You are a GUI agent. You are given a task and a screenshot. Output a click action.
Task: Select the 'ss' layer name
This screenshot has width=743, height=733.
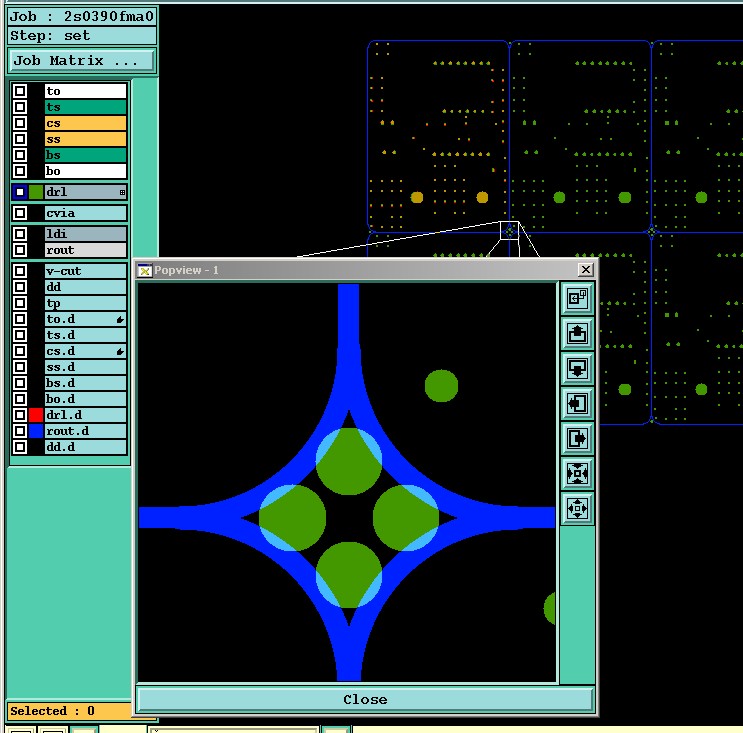[x=86, y=139]
